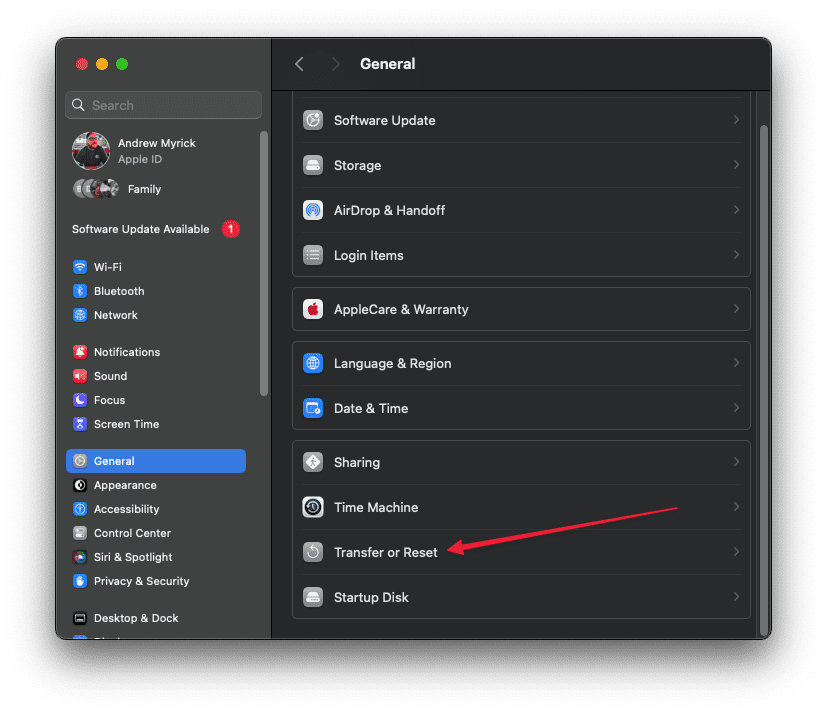This screenshot has width=827, height=713.
Task: Open the Software Update gear icon
Action: (313, 120)
